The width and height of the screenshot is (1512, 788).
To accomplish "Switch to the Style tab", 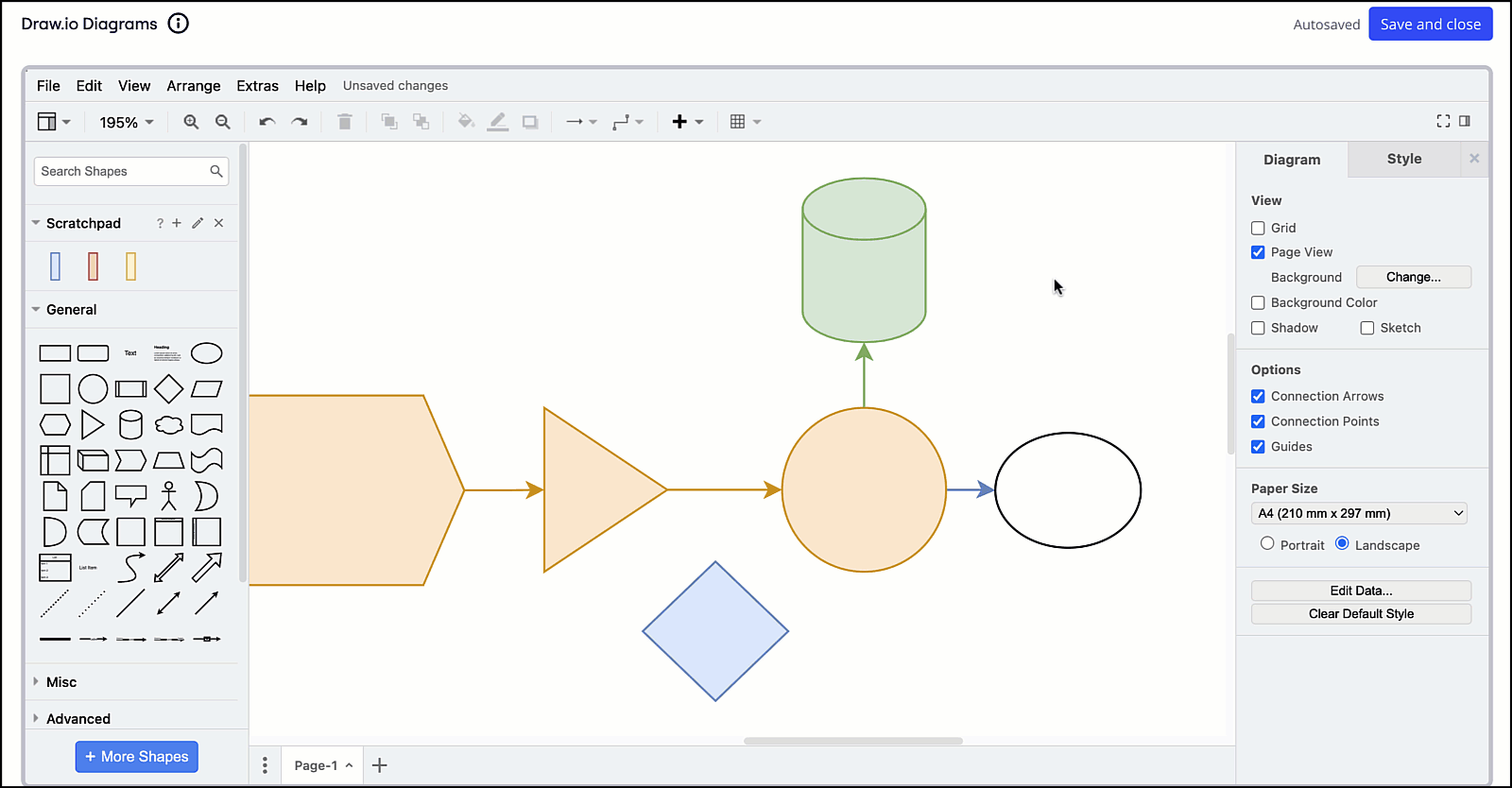I will point(1403,159).
